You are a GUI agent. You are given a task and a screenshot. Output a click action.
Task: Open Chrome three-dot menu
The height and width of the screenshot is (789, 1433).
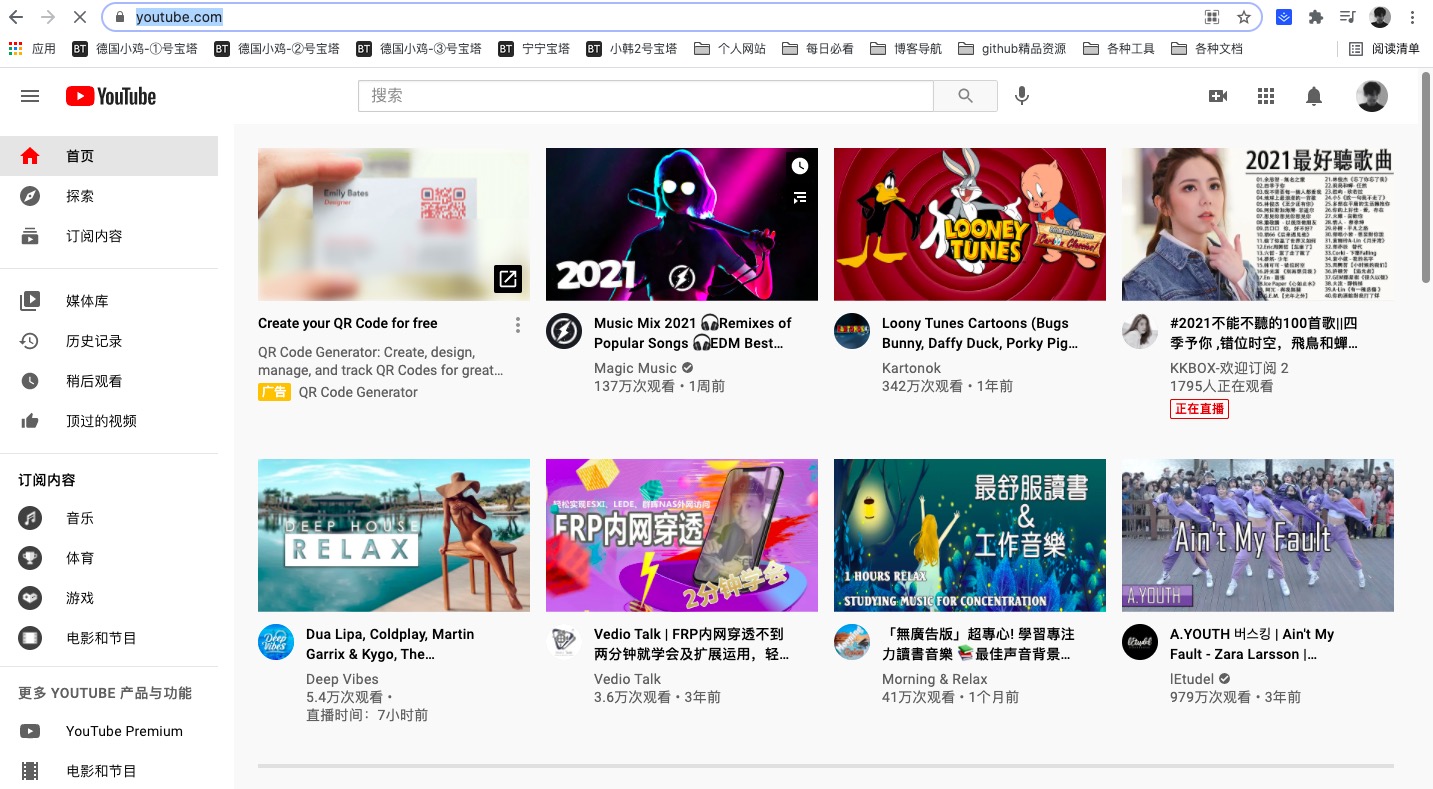1412,17
